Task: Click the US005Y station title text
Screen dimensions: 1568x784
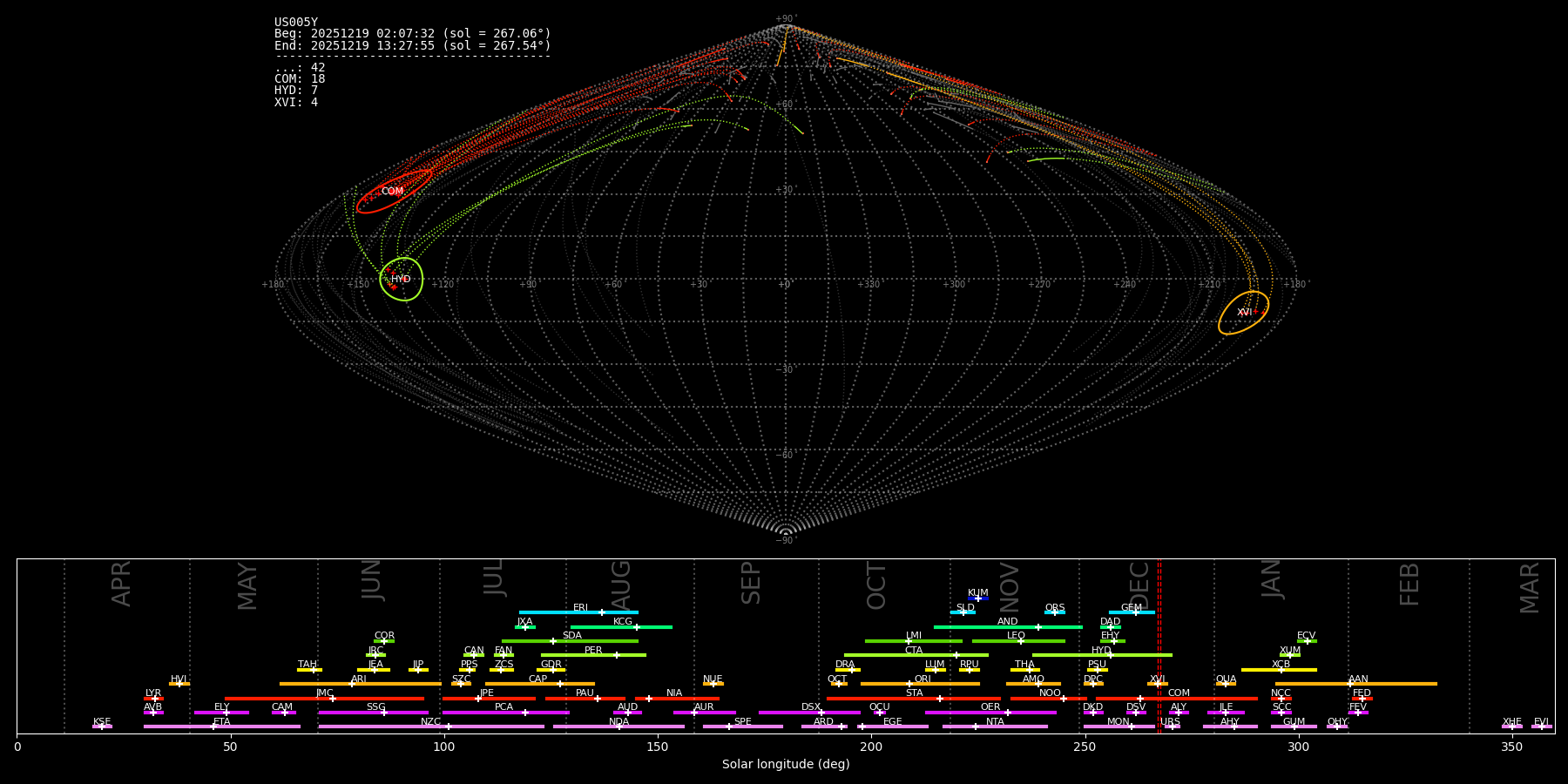Action: pyautogui.click(x=296, y=23)
